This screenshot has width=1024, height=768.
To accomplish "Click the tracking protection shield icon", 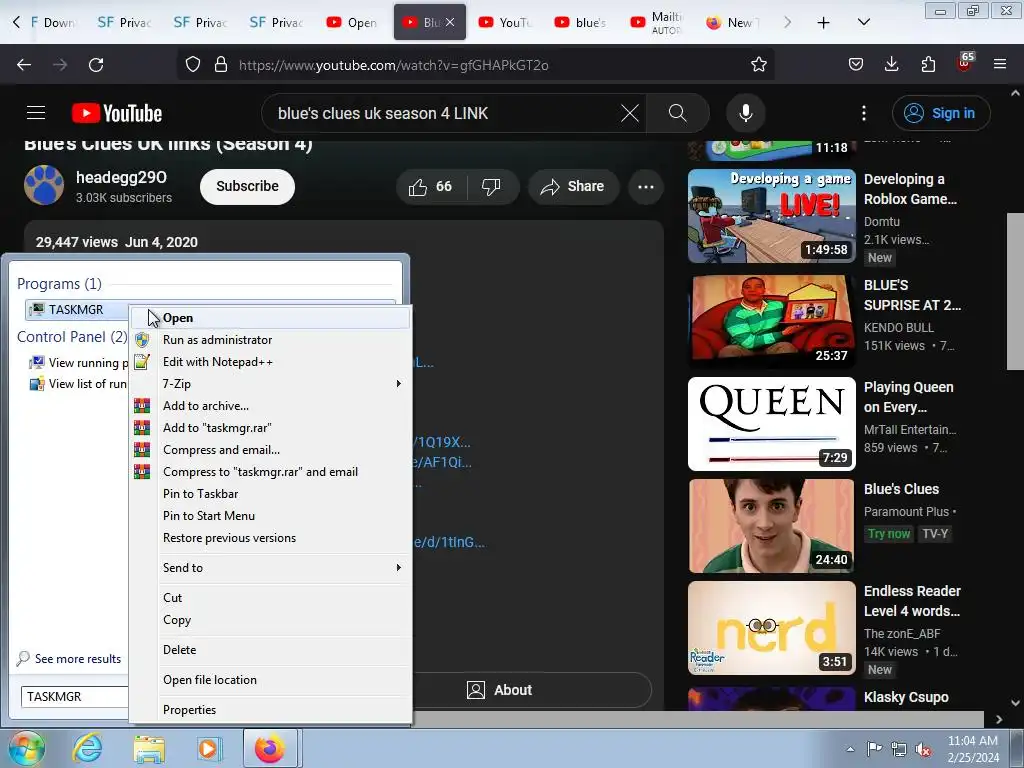I will point(193,65).
